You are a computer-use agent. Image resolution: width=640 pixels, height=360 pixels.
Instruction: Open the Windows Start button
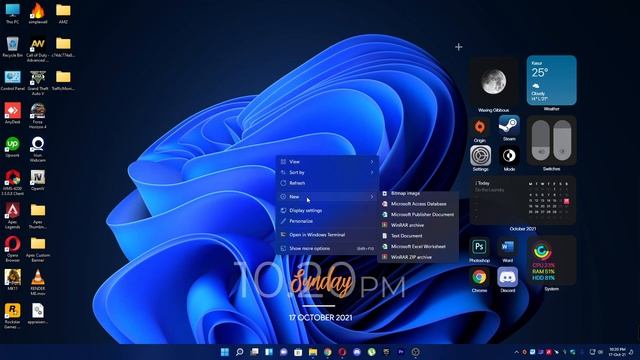pyautogui.click(x=224, y=352)
